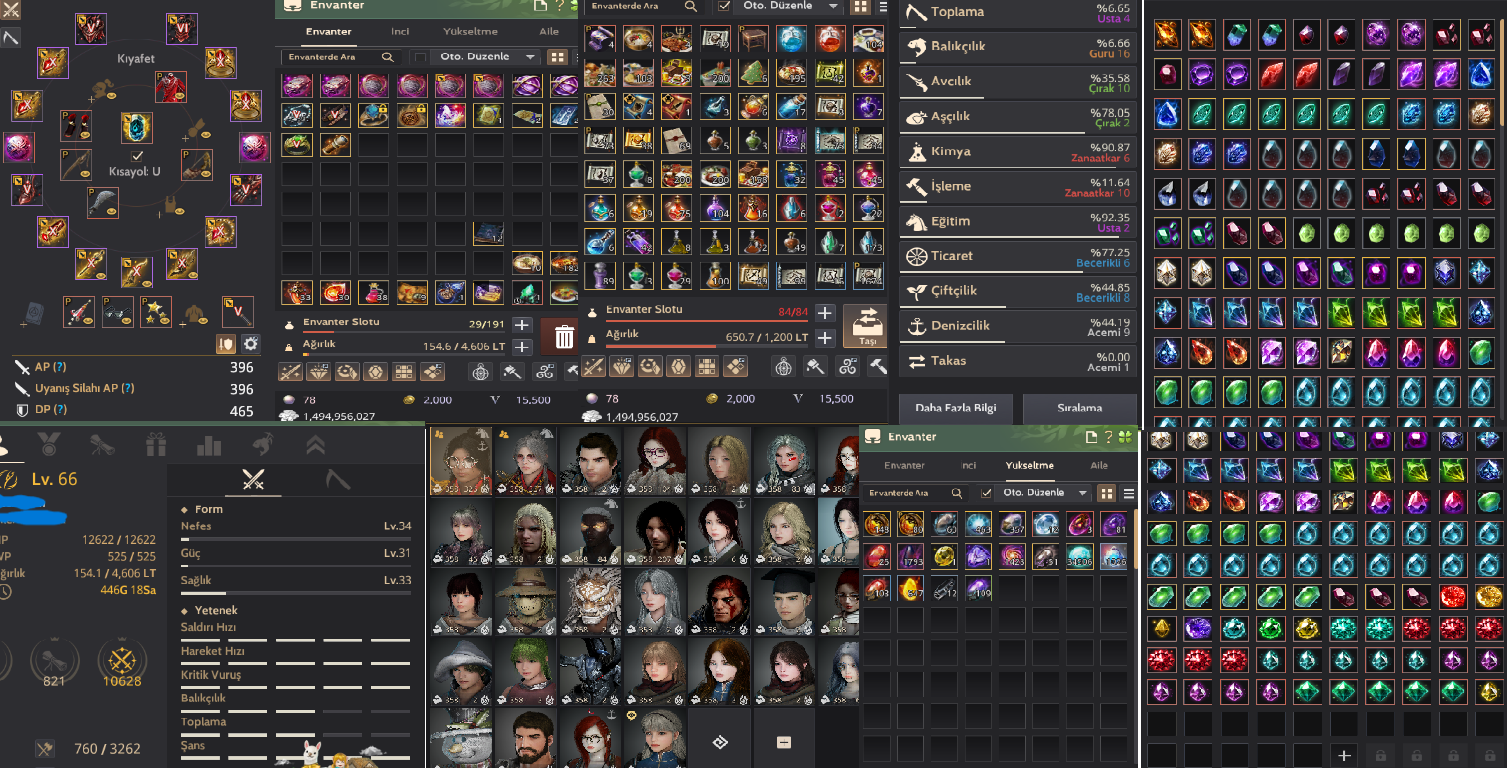Uncheck Oto. Düzenle in the Yükseltme inventory
Screen dimensions: 1507x768
click(x=987, y=493)
